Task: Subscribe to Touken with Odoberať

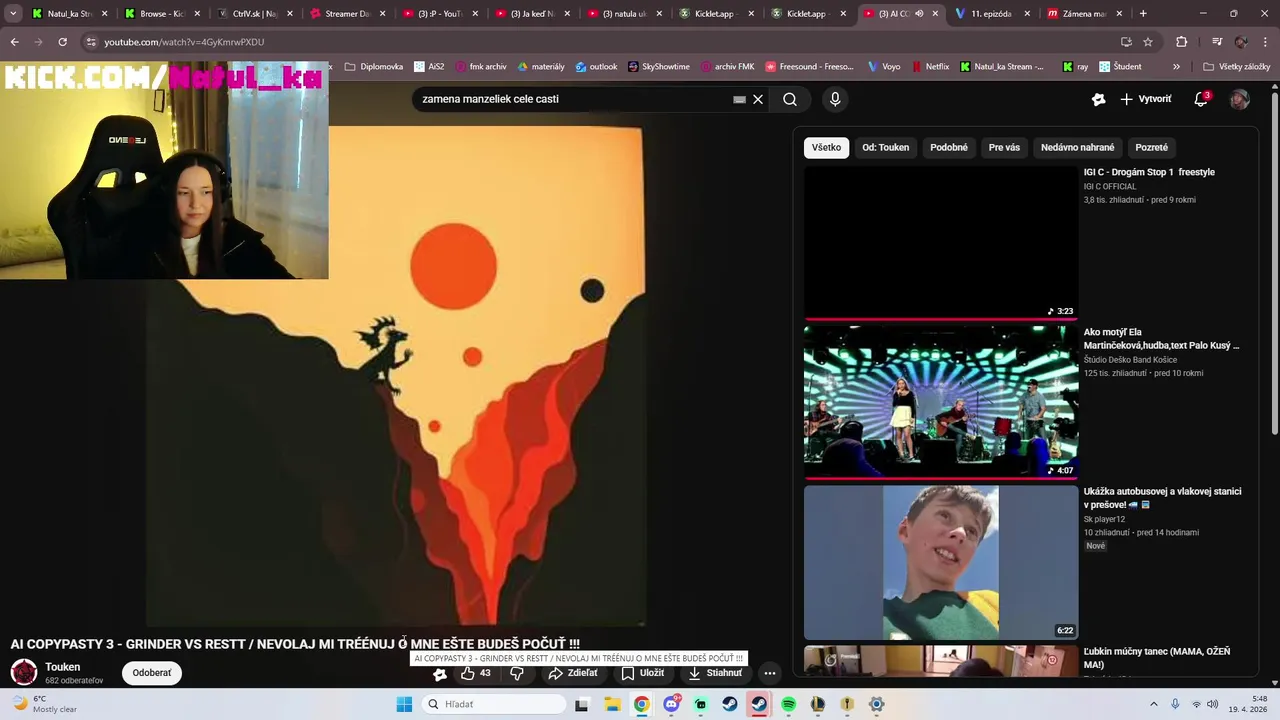Action: pyautogui.click(x=152, y=673)
